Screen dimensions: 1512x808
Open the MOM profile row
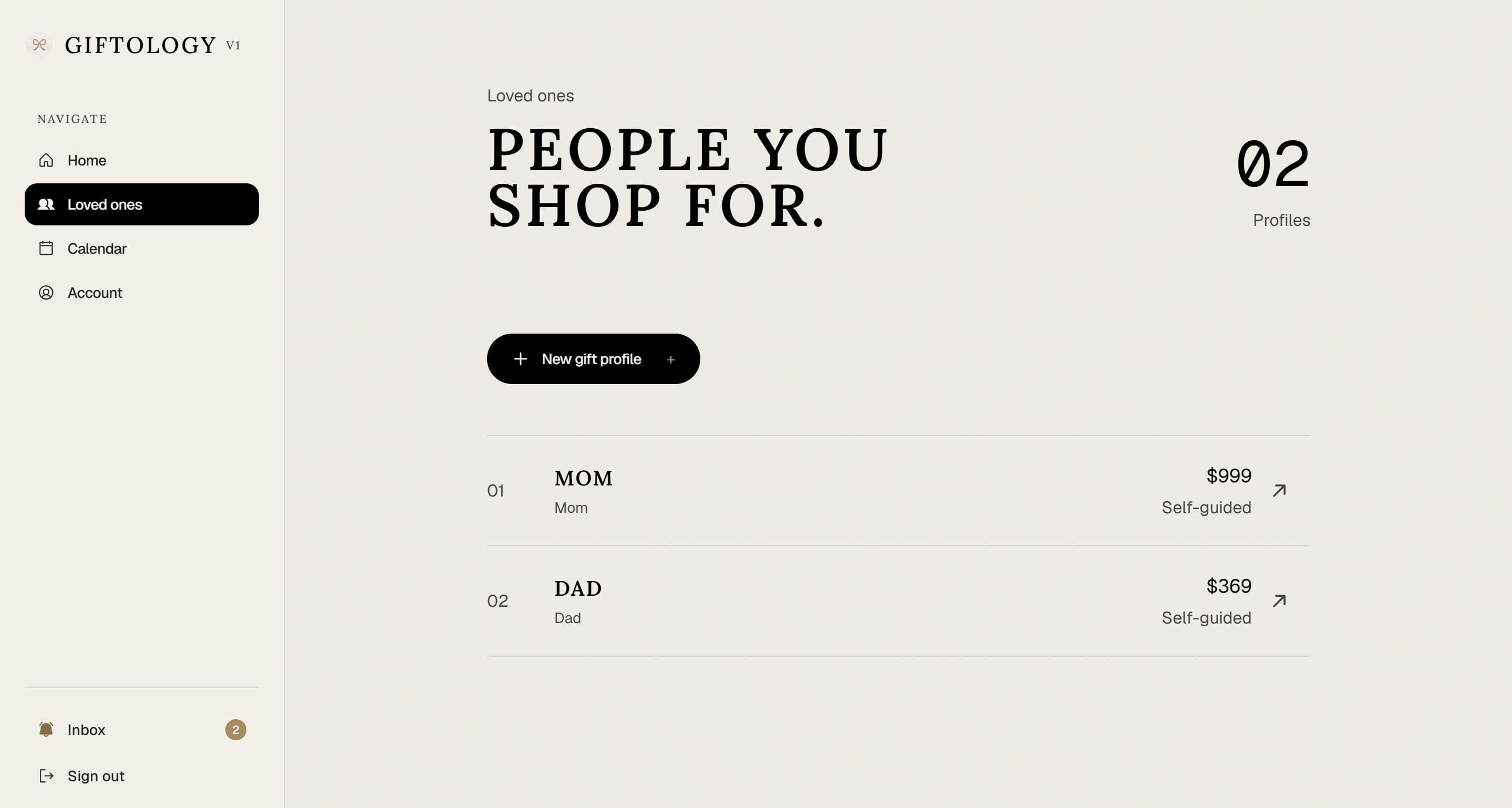[x=898, y=491]
